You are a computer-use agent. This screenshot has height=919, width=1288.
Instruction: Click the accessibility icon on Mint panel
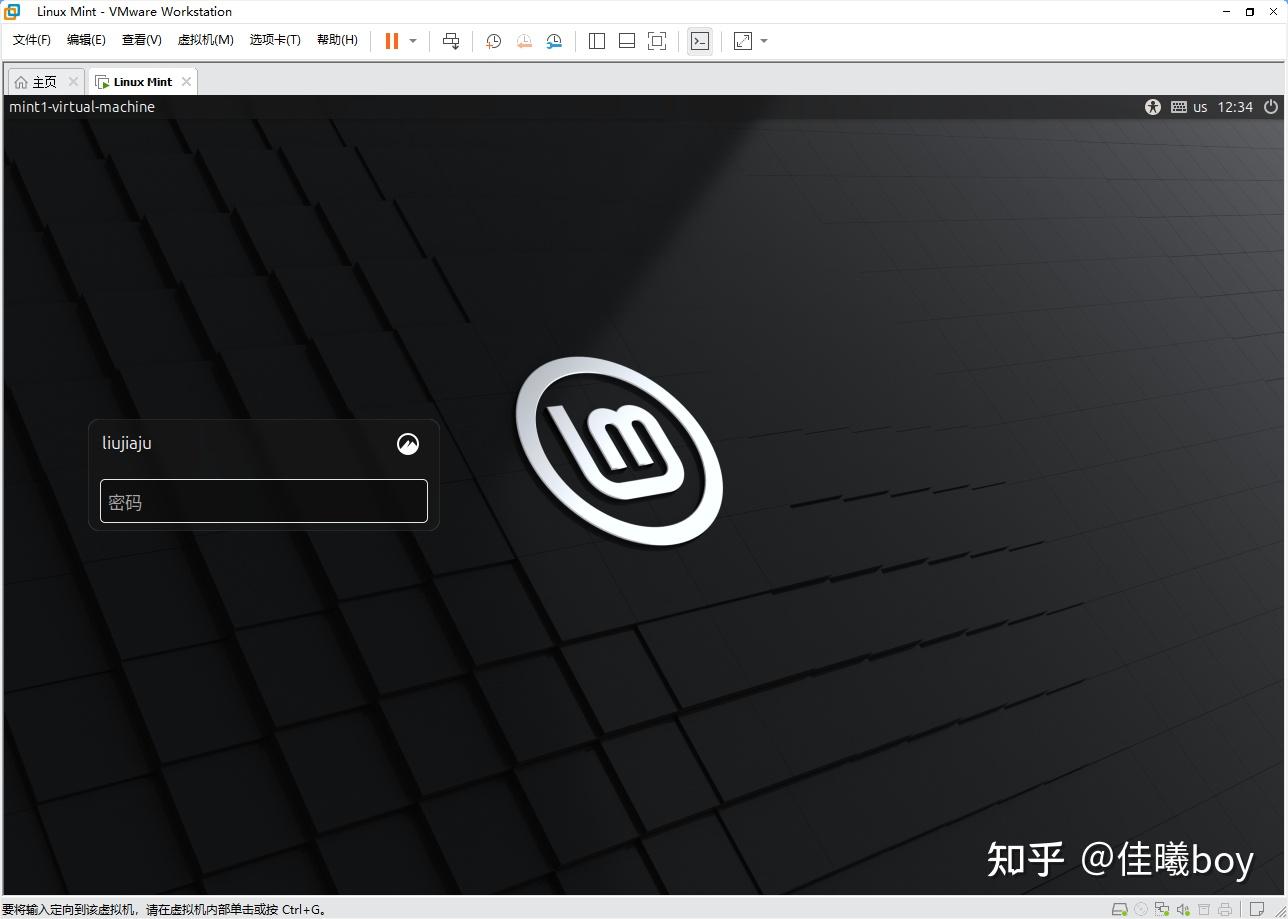point(1152,107)
